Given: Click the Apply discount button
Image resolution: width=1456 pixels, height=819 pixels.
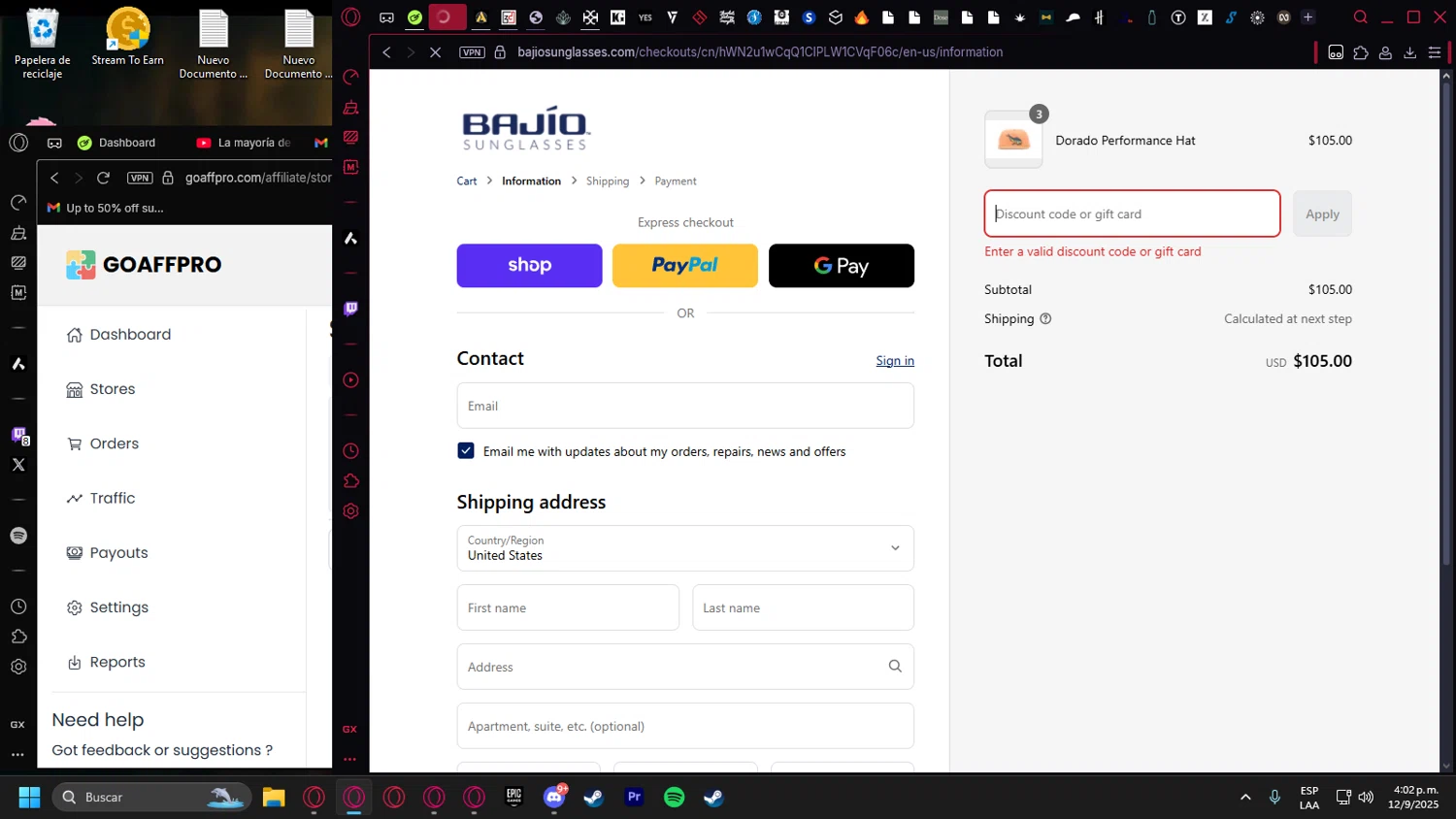Looking at the screenshot, I should [x=1322, y=213].
